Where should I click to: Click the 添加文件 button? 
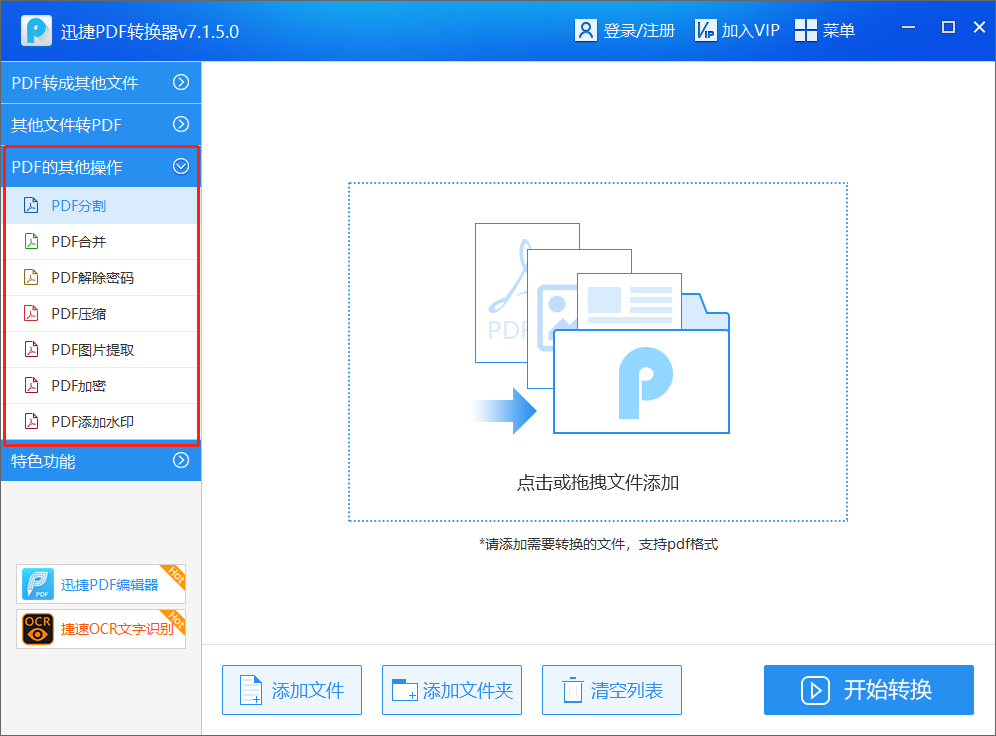tap(292, 690)
